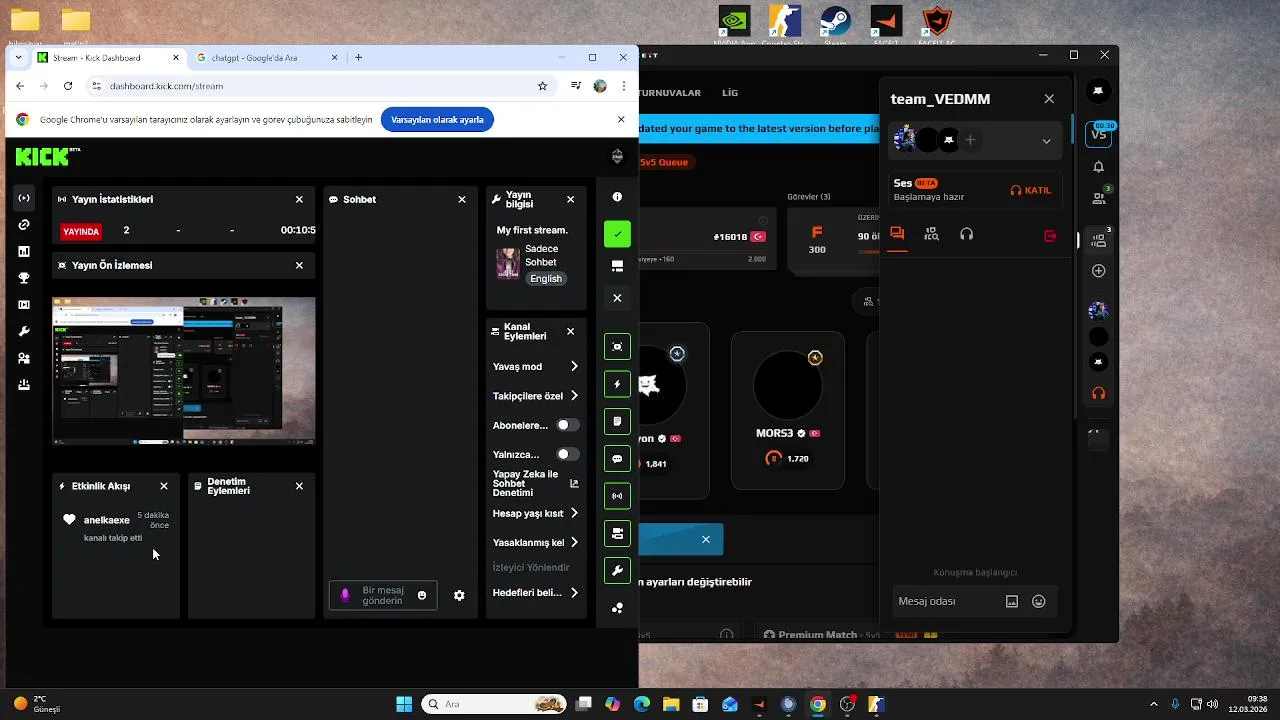Toggle channel actions icon in right toolbar

617,533
